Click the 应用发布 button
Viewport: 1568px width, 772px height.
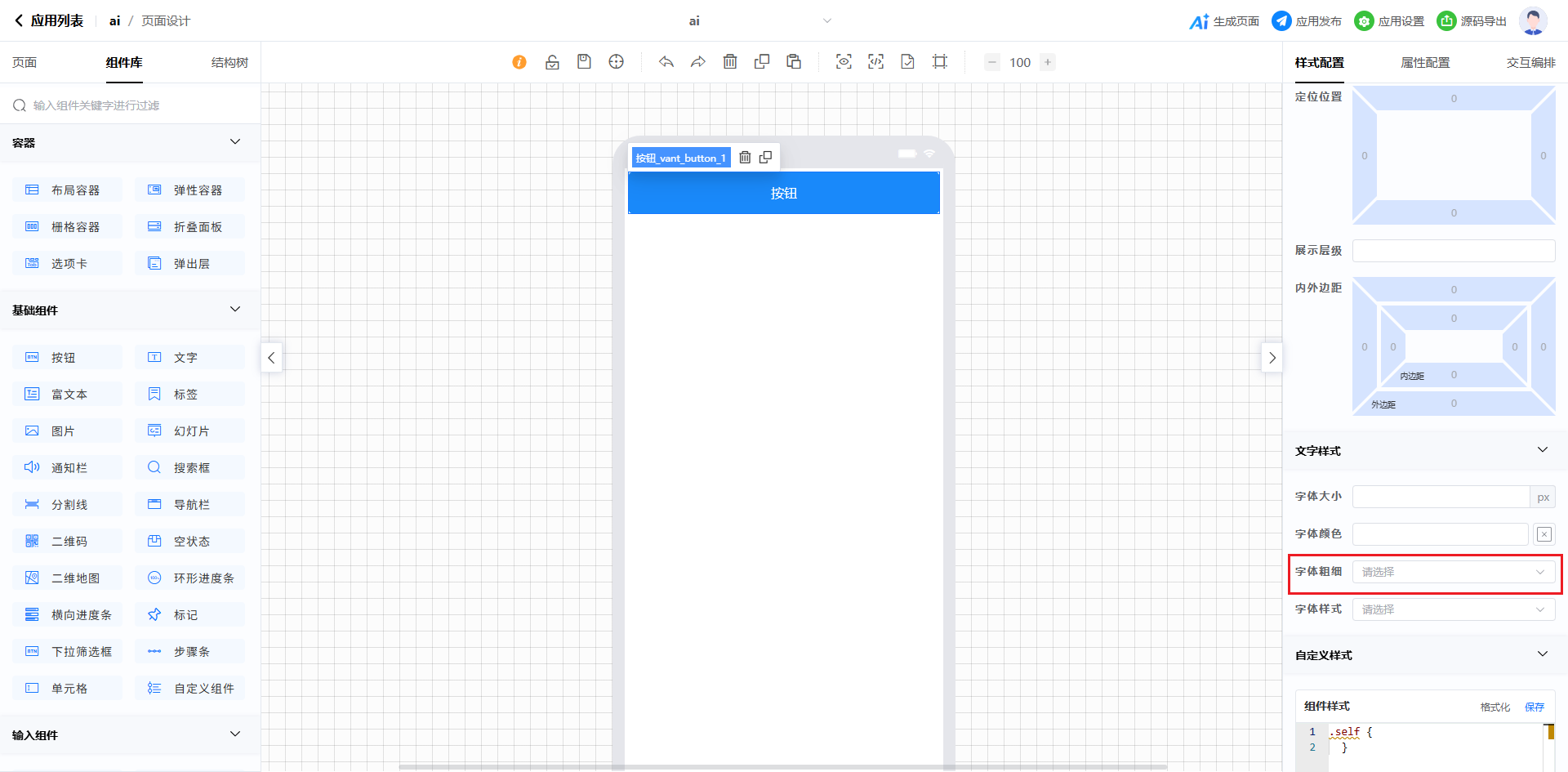tap(1307, 21)
